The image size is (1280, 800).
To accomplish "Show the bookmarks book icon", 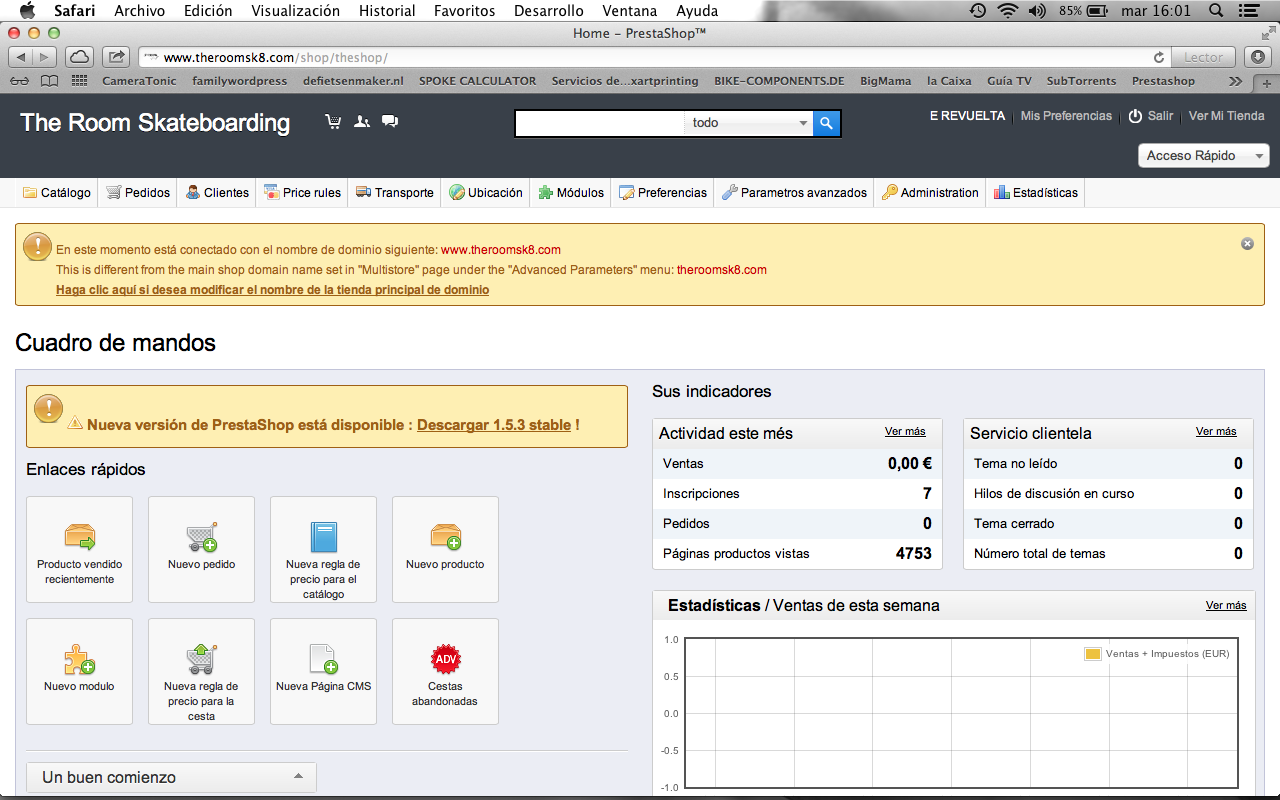I will (x=49, y=81).
